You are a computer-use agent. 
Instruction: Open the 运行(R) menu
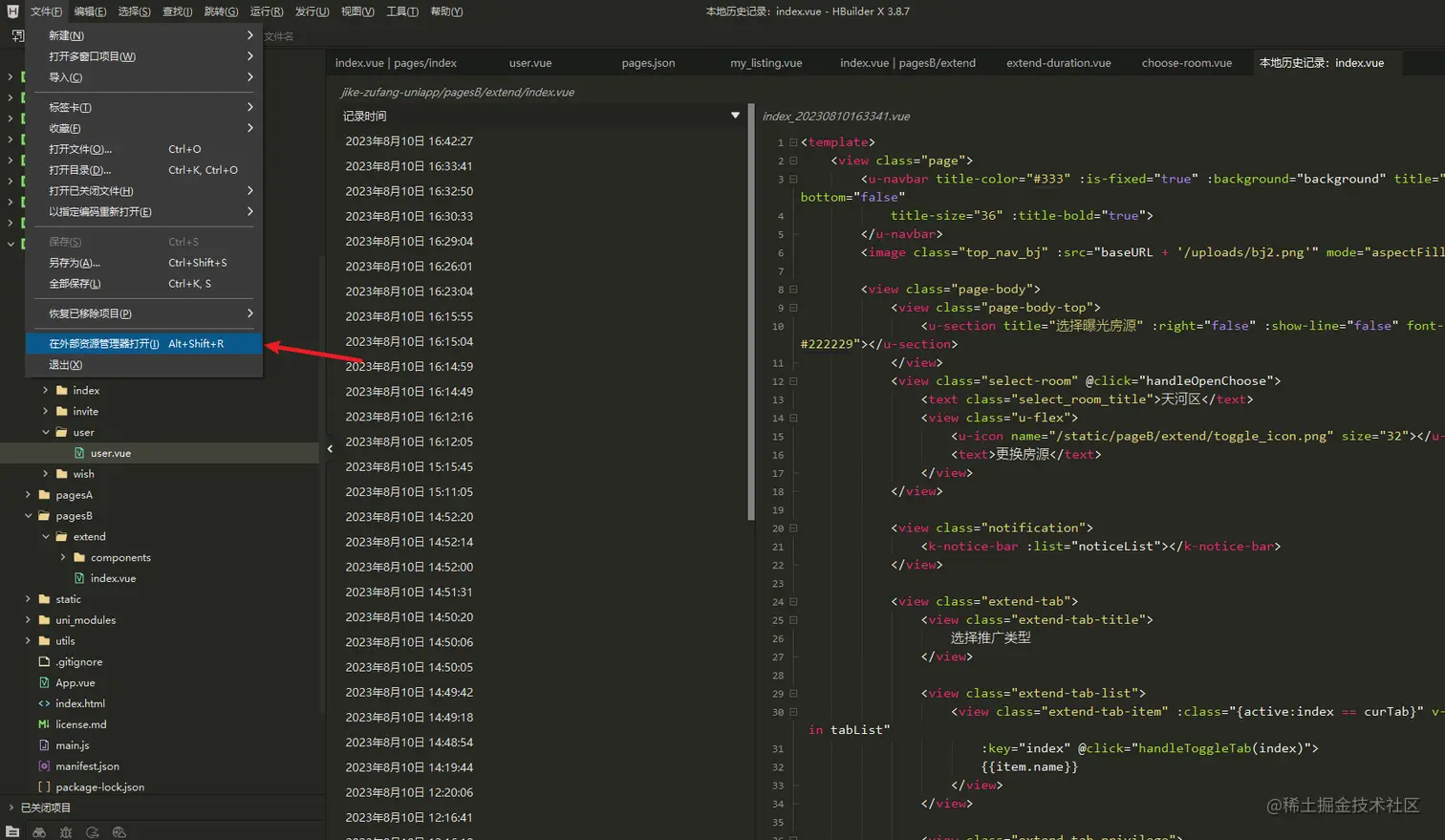267,11
